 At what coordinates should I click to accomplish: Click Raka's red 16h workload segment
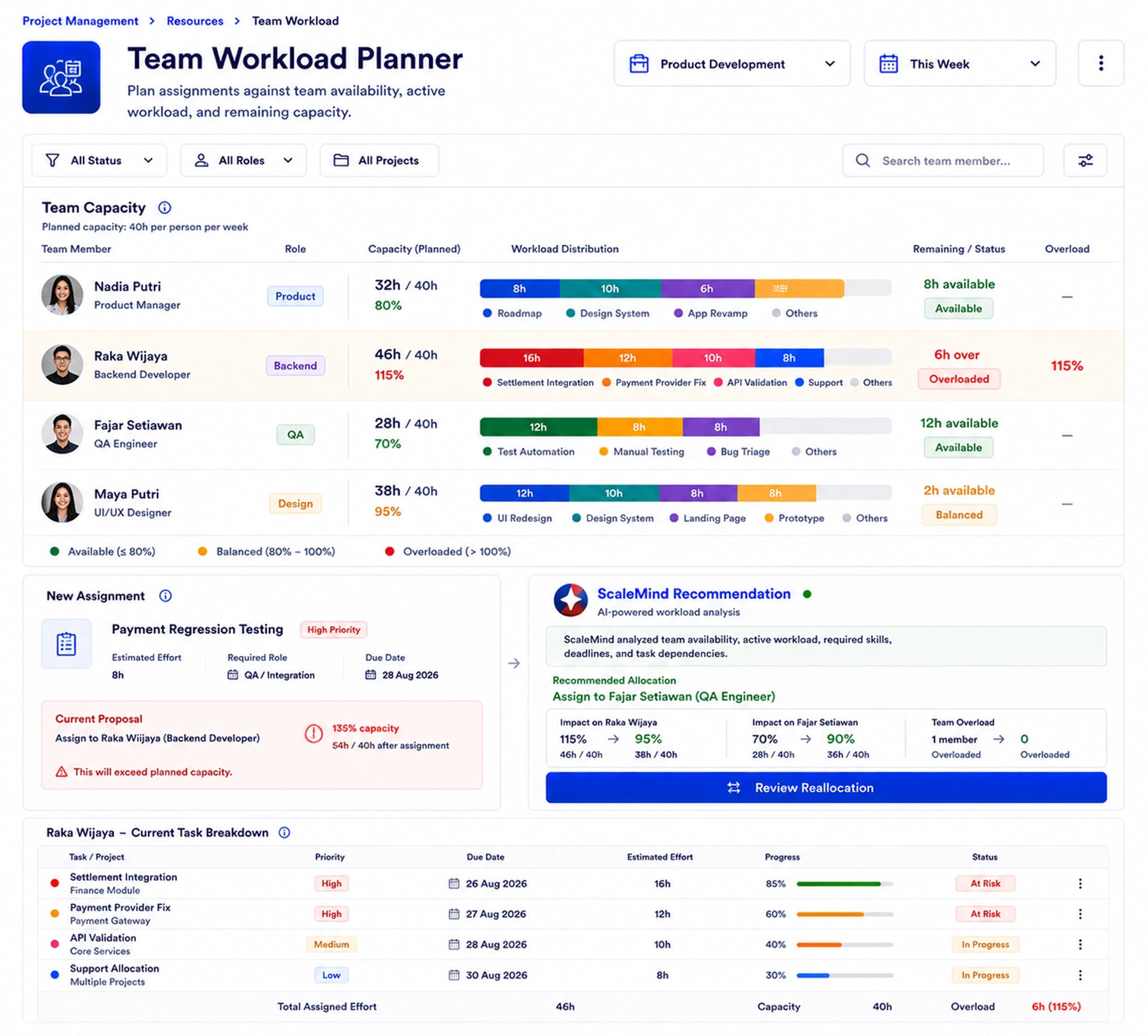[x=532, y=357]
